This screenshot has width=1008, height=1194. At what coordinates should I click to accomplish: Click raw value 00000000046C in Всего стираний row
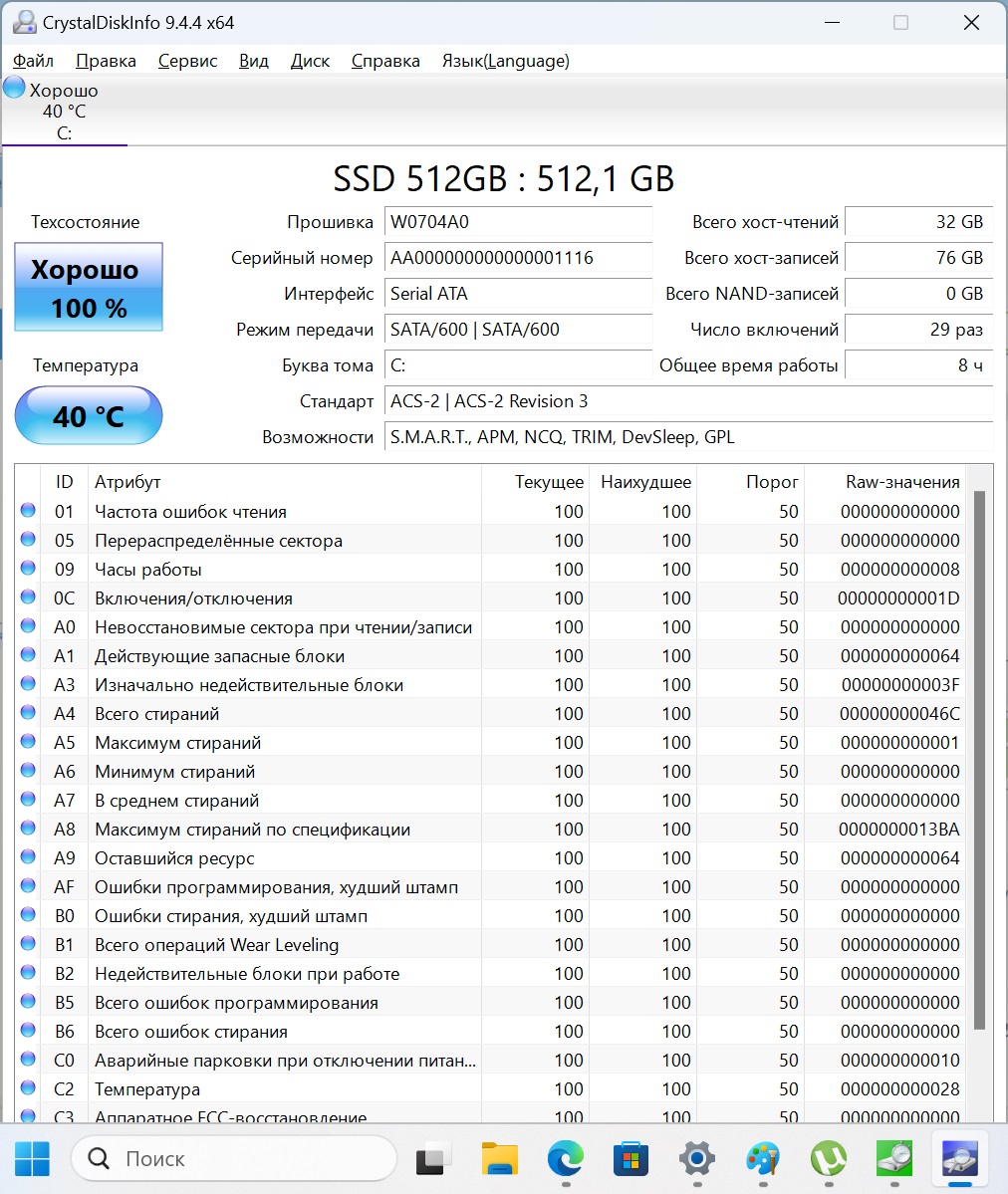[x=899, y=714]
